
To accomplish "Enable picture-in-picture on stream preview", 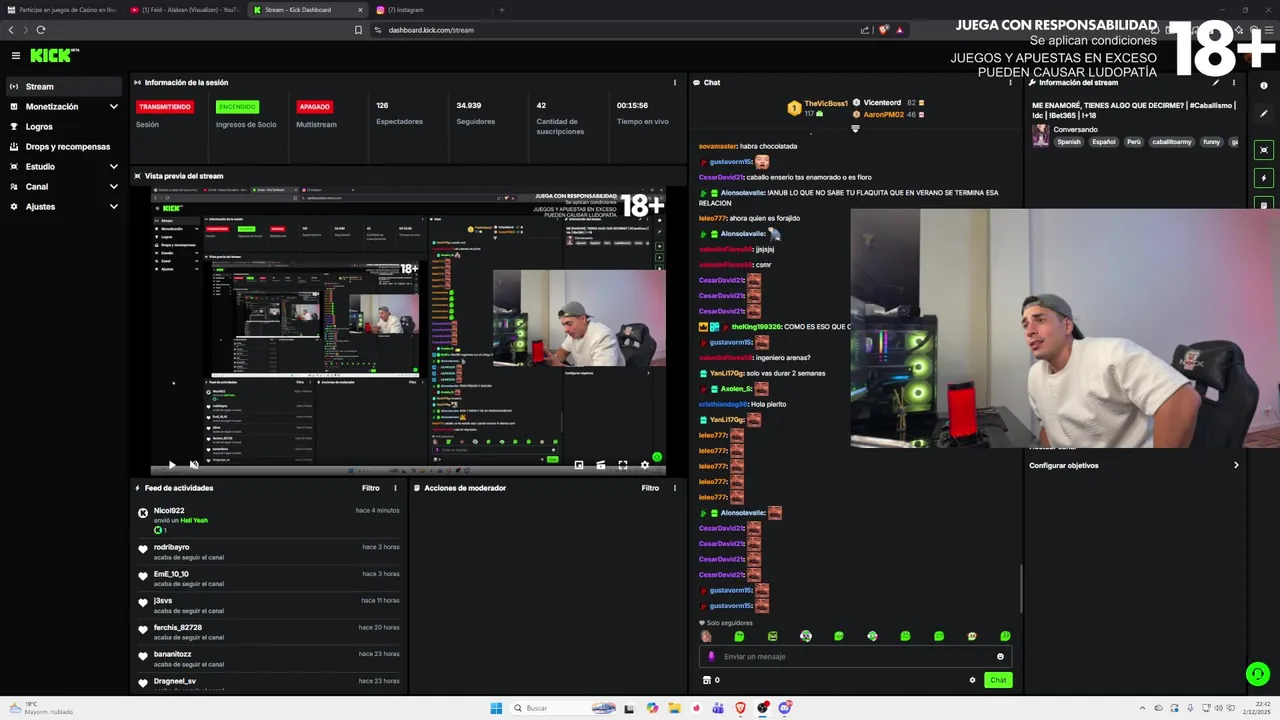I will coord(579,465).
